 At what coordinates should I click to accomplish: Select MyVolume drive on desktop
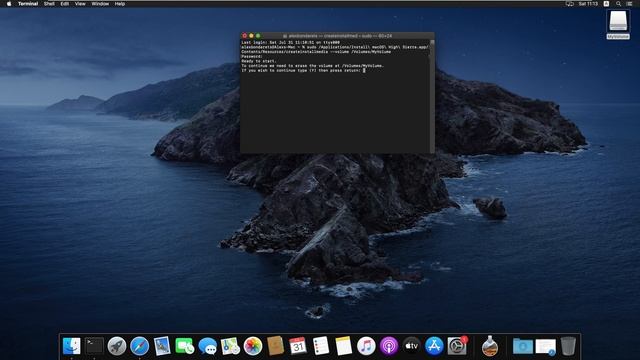pyautogui.click(x=618, y=24)
